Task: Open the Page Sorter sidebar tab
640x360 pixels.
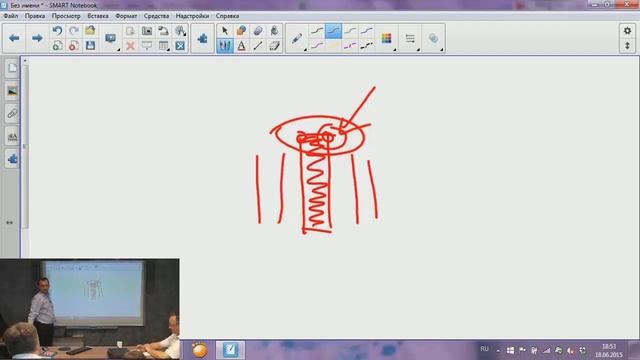Action: (x=12, y=68)
